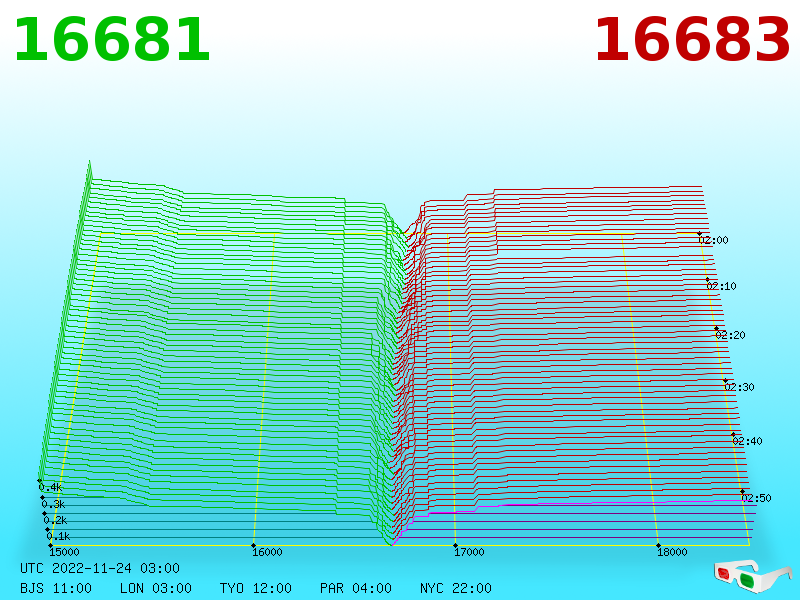Select the 16000 price axis label
The image size is (800, 600).
267,552
